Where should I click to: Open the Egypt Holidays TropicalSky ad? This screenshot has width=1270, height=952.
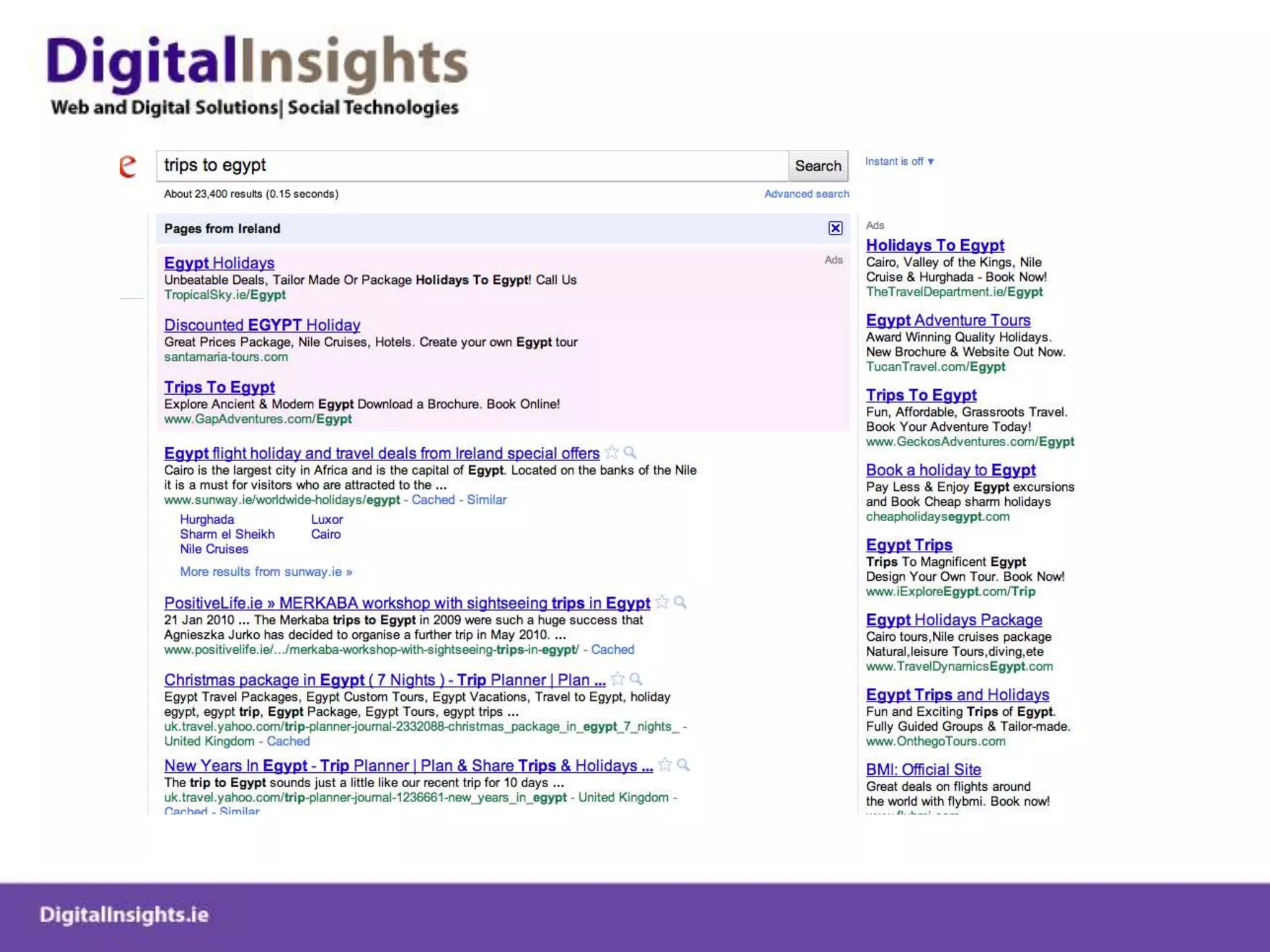click(x=219, y=263)
